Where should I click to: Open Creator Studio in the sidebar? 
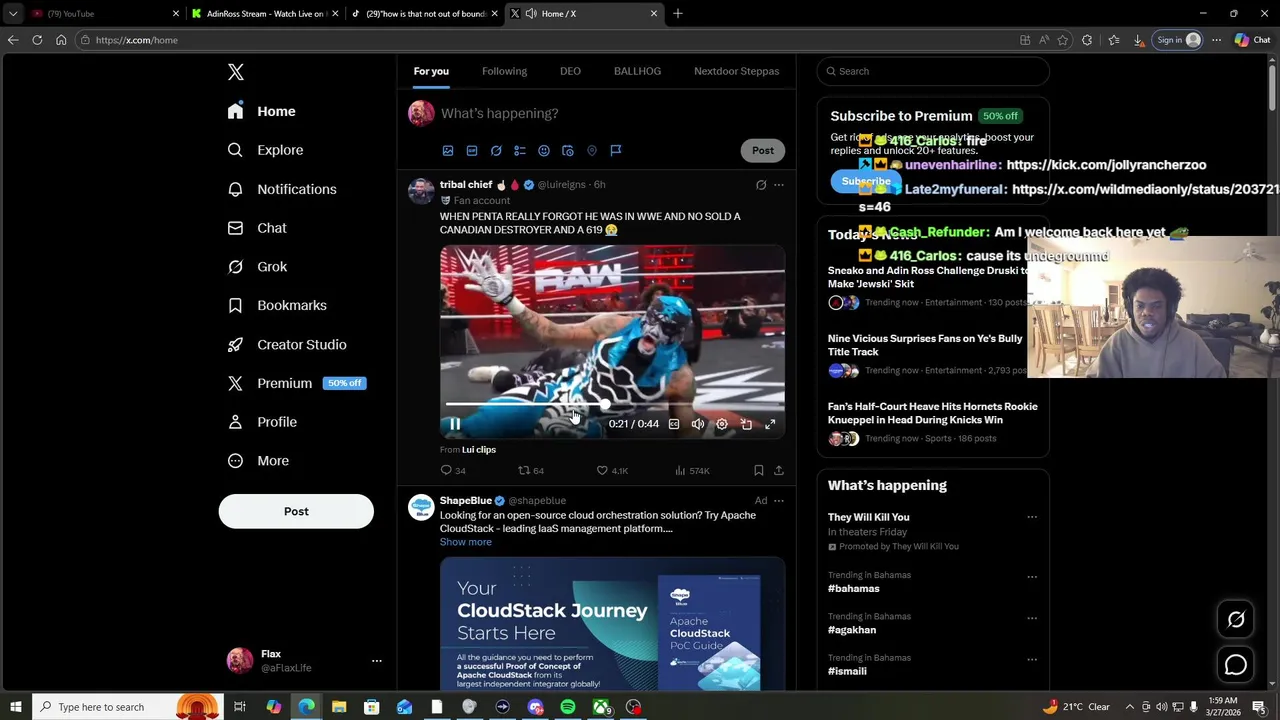[x=287, y=344]
